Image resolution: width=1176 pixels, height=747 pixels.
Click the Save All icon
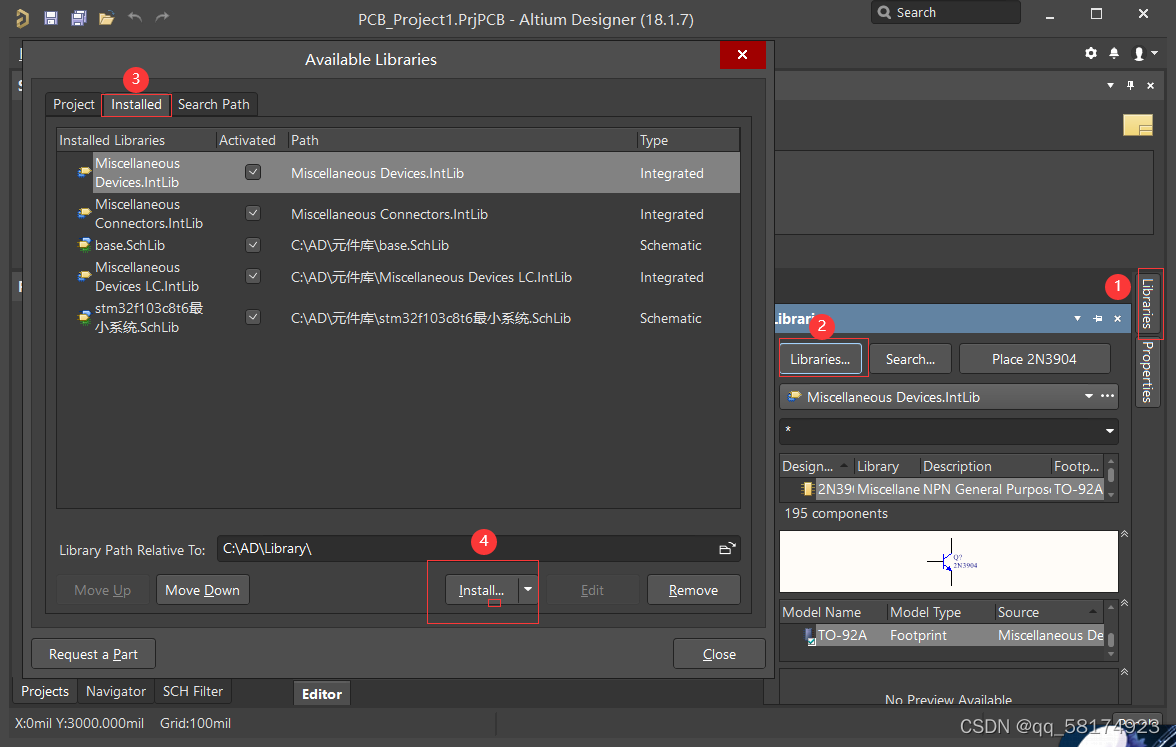(x=78, y=18)
